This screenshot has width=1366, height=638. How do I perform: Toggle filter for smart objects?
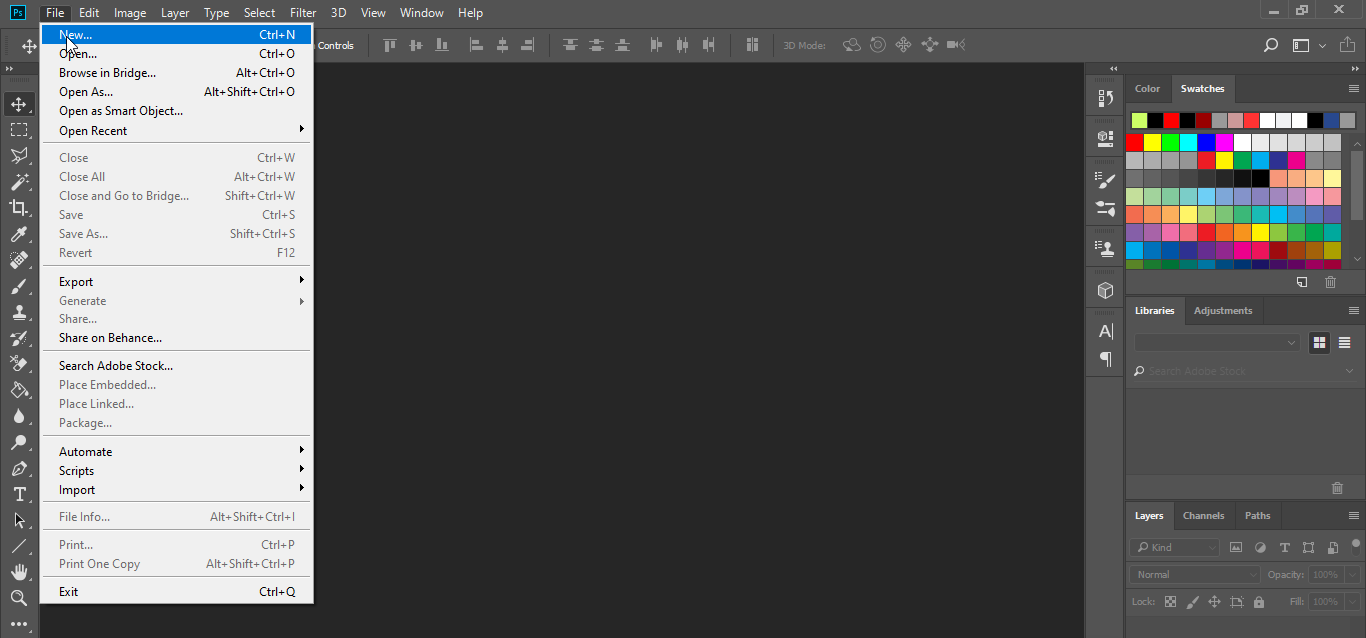point(1333,547)
